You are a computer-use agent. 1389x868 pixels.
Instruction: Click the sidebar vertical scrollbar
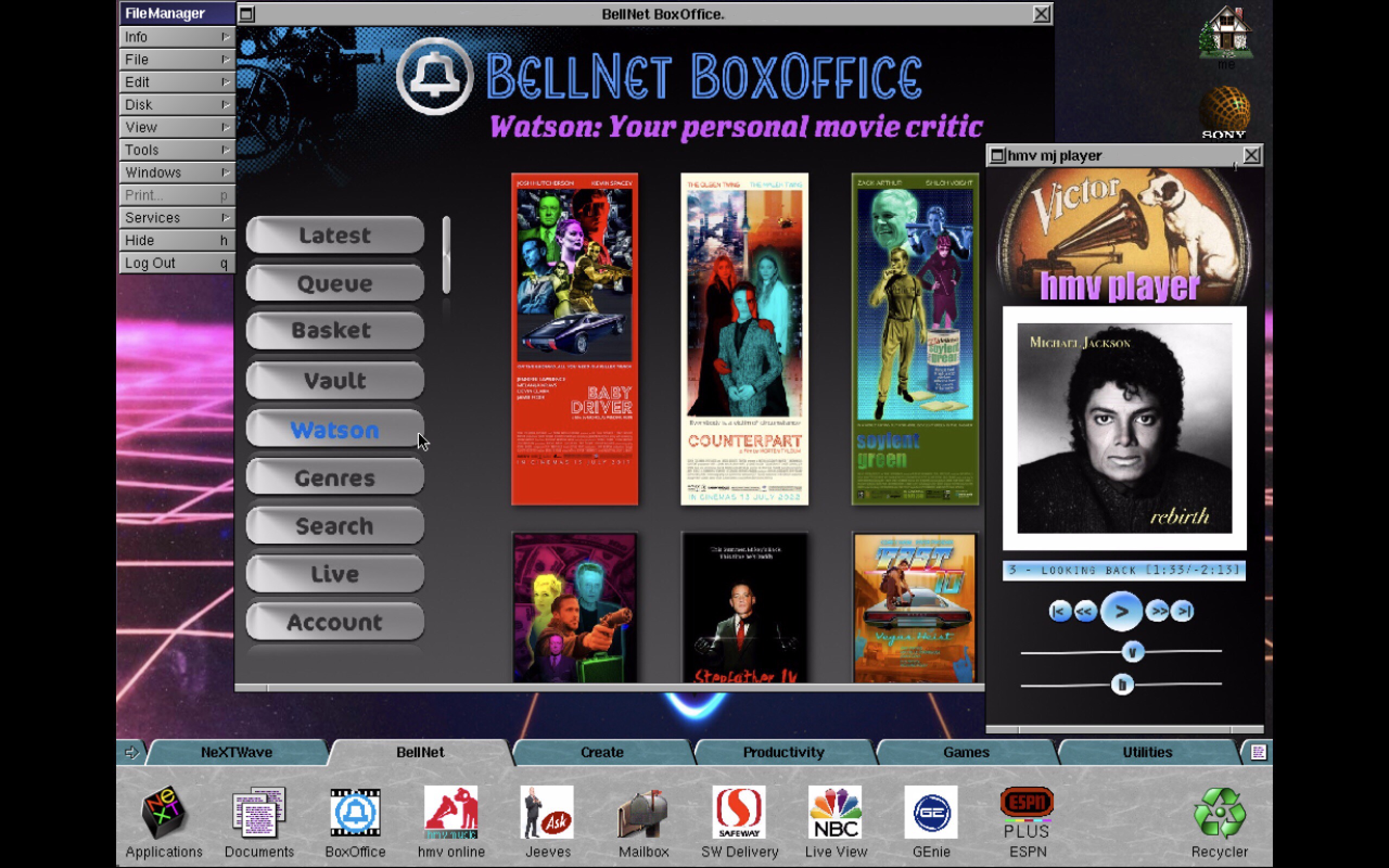[x=447, y=256]
